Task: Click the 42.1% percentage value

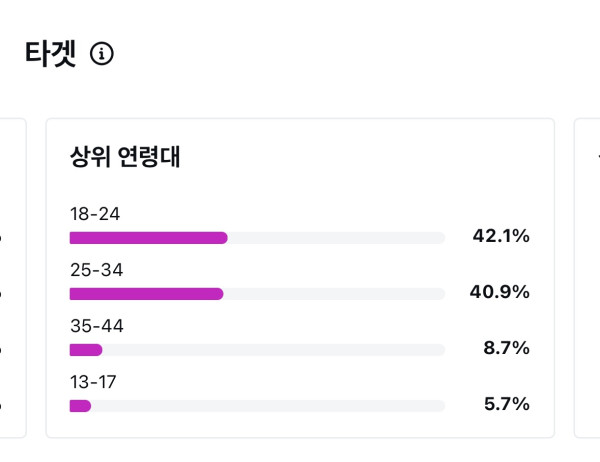Action: click(x=501, y=236)
